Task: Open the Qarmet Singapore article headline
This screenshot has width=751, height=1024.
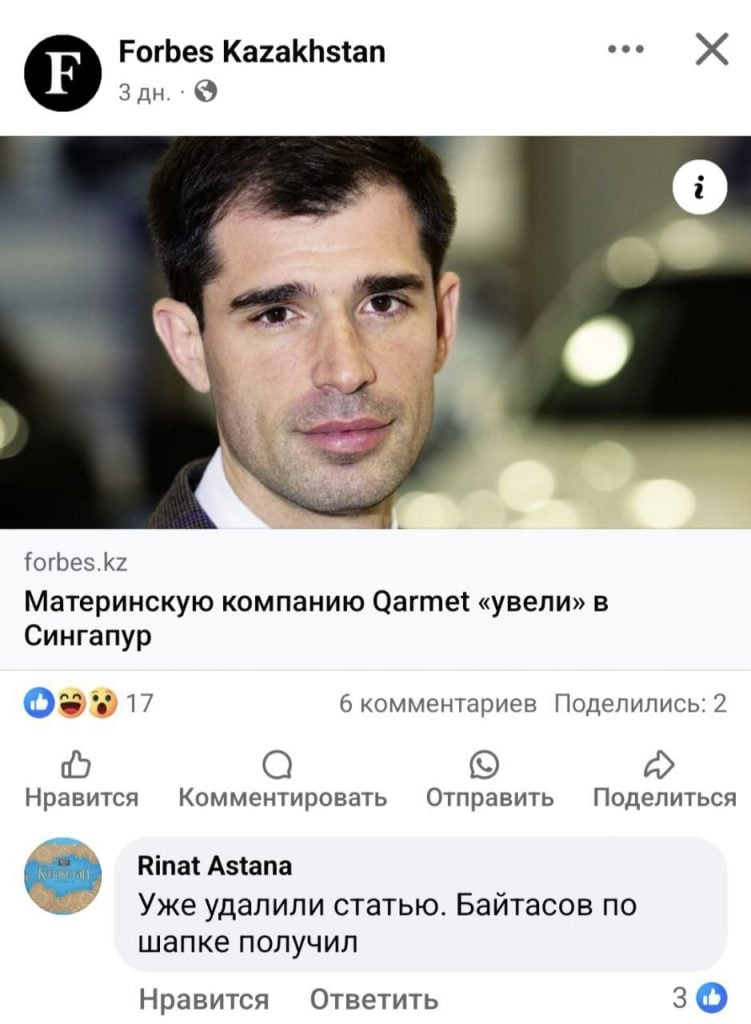Action: pyautogui.click(x=316, y=617)
